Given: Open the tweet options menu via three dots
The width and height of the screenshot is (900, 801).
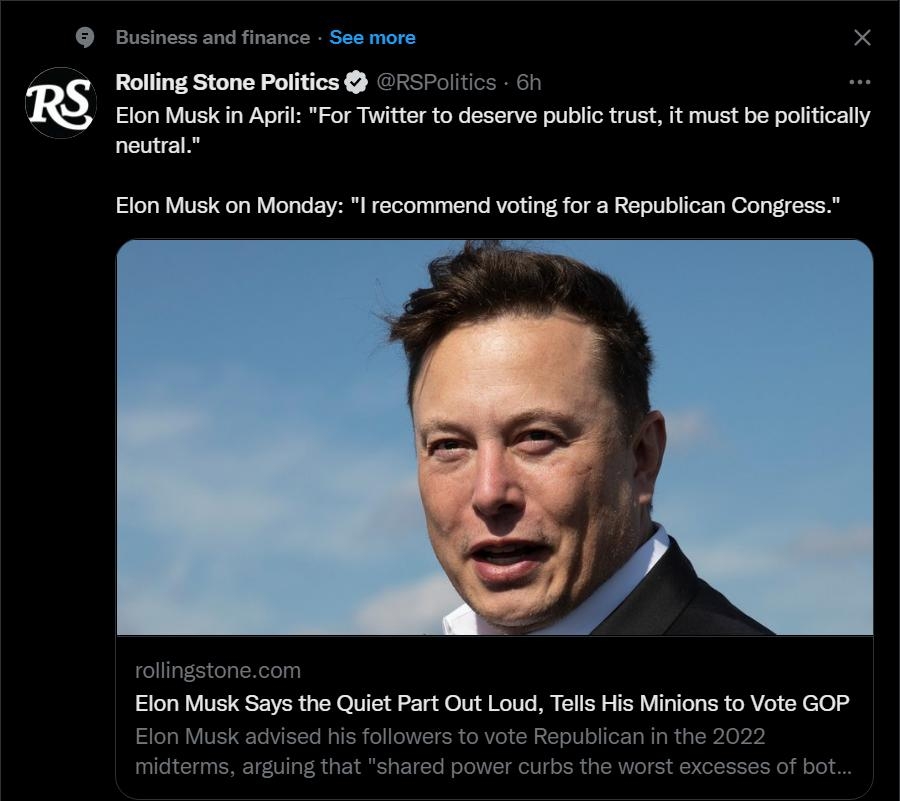Looking at the screenshot, I should (x=860, y=82).
